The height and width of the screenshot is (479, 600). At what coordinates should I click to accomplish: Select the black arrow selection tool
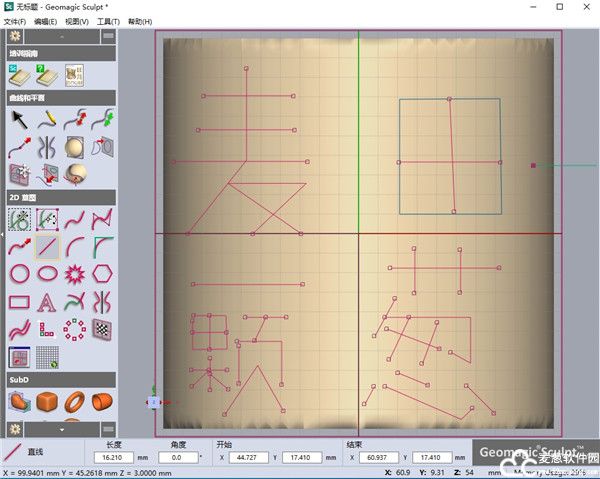click(x=19, y=119)
